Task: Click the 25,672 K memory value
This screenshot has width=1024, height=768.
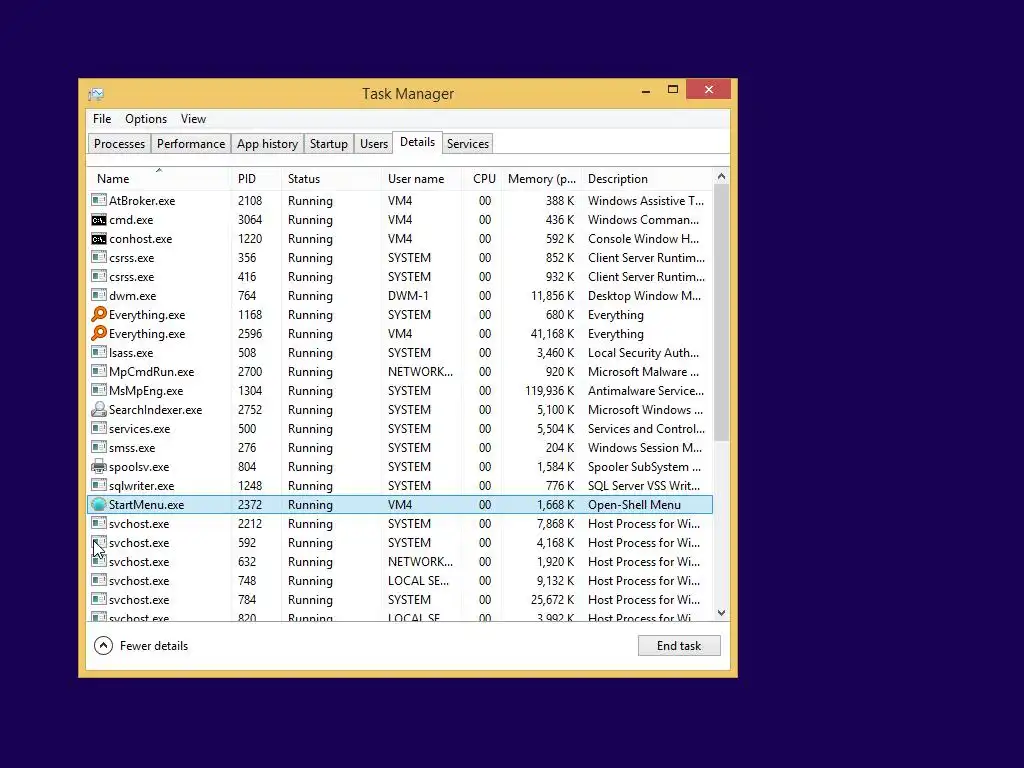Action: point(552,600)
